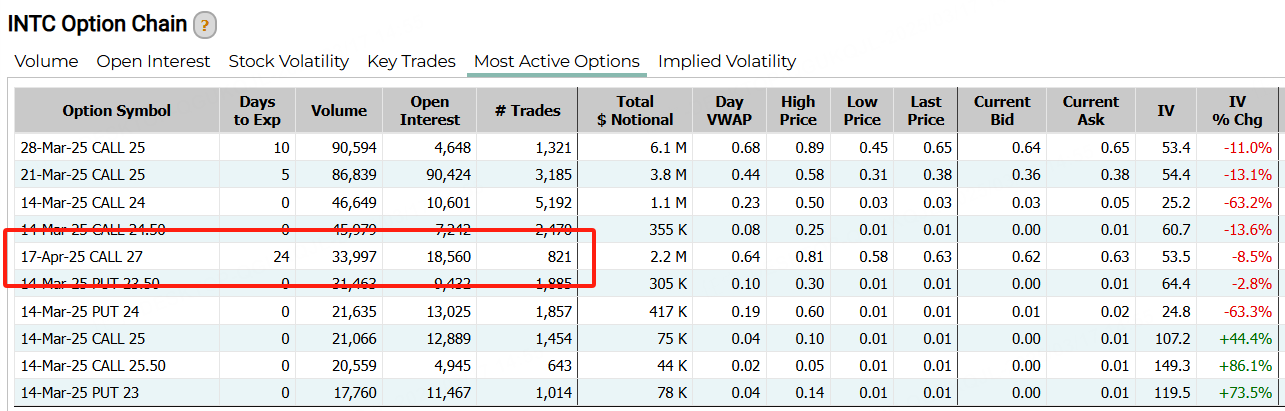1285x411 pixels.
Task: Click the Low Price column header
Action: click(862, 111)
